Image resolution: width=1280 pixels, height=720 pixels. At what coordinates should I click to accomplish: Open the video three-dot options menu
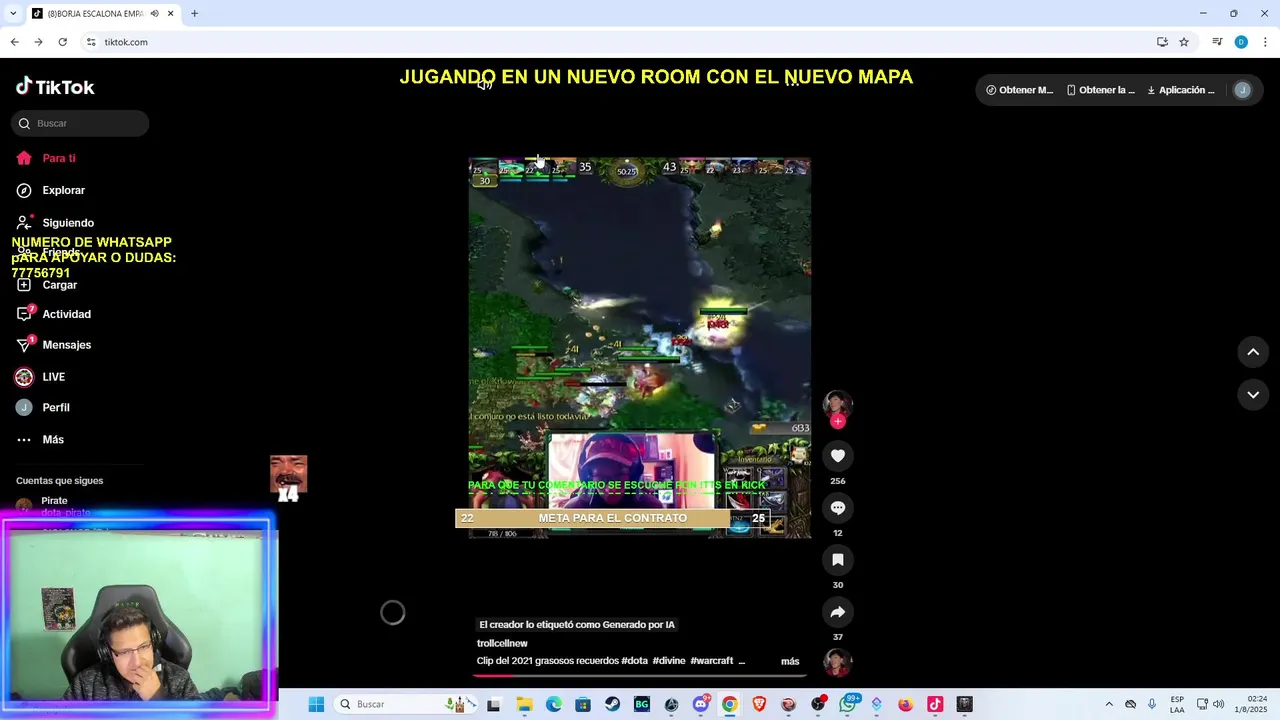[792, 84]
